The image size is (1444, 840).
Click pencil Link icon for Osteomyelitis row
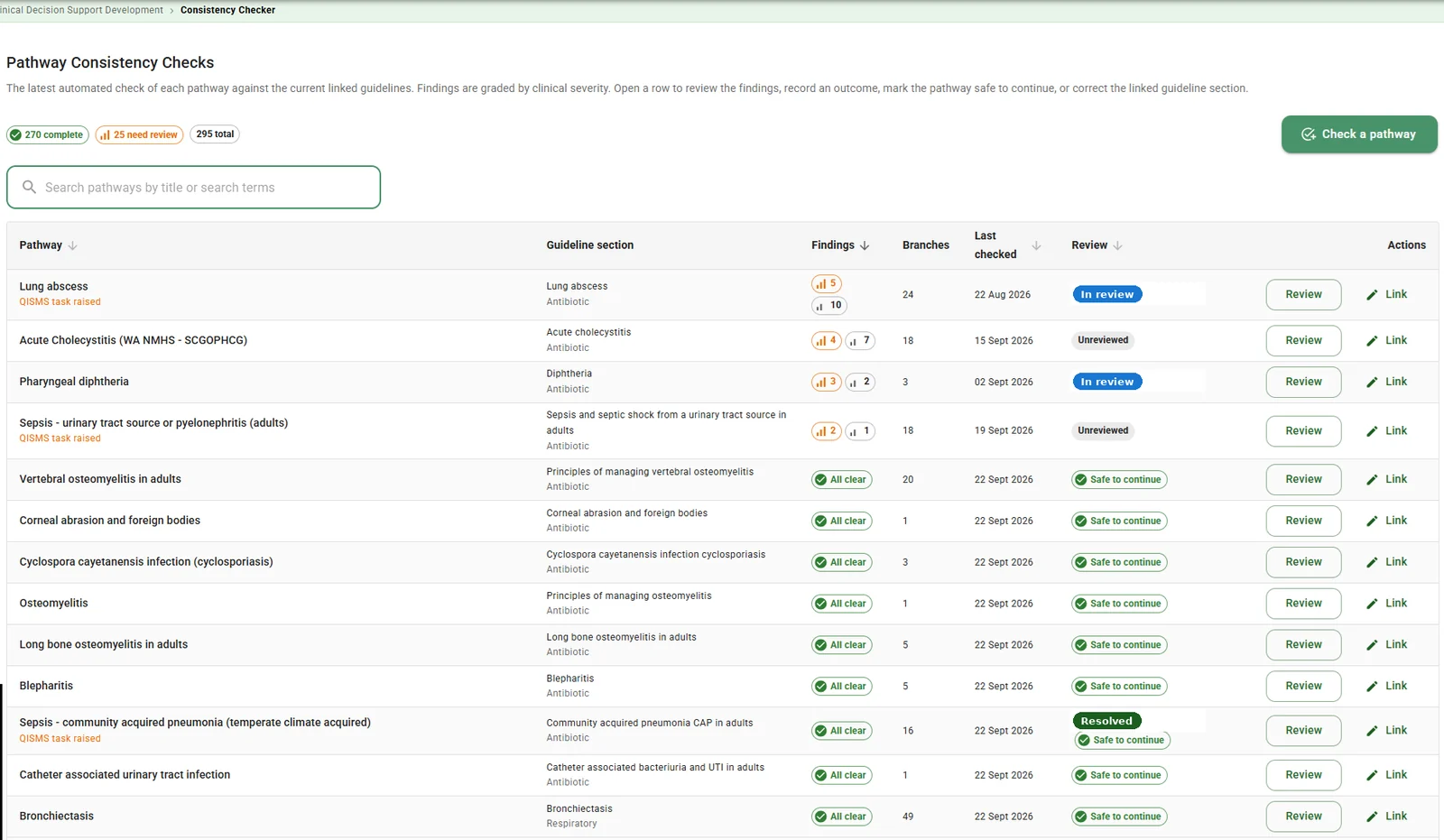click(1372, 604)
